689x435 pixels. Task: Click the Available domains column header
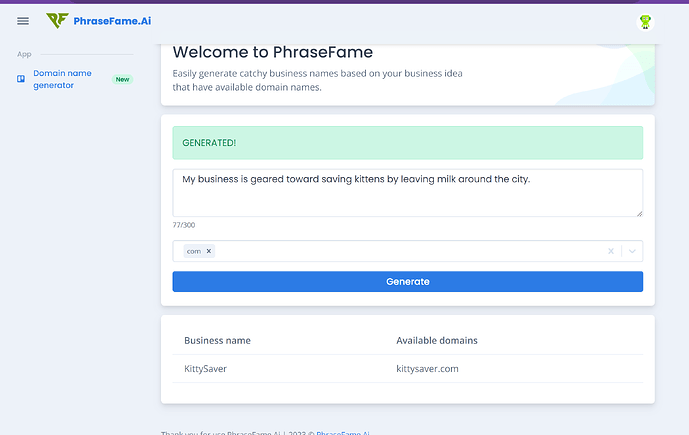click(437, 340)
